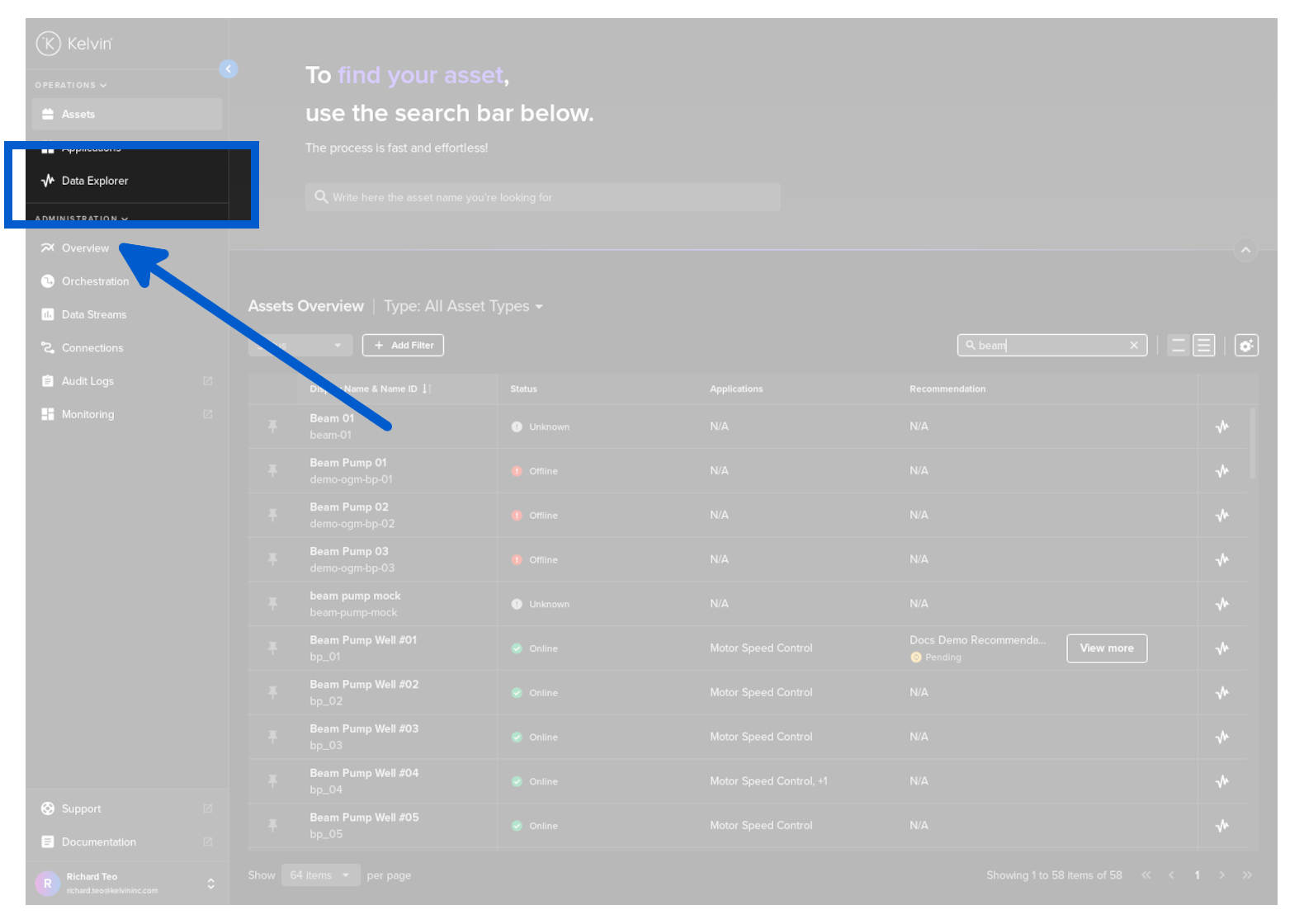The image size is (1304, 924).
Task: Clear the beam search text
Action: pos(1134,346)
